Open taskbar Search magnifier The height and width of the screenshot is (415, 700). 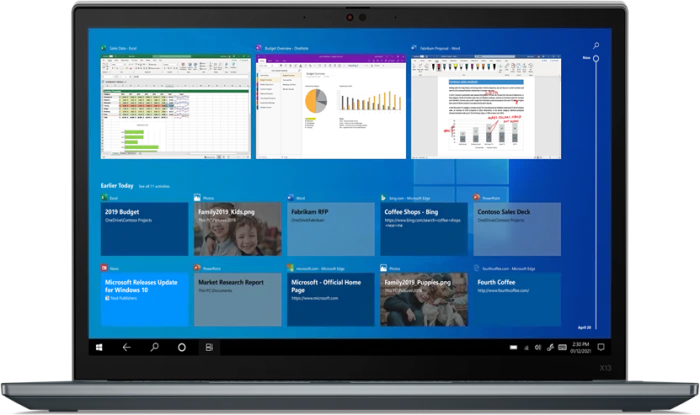point(154,347)
